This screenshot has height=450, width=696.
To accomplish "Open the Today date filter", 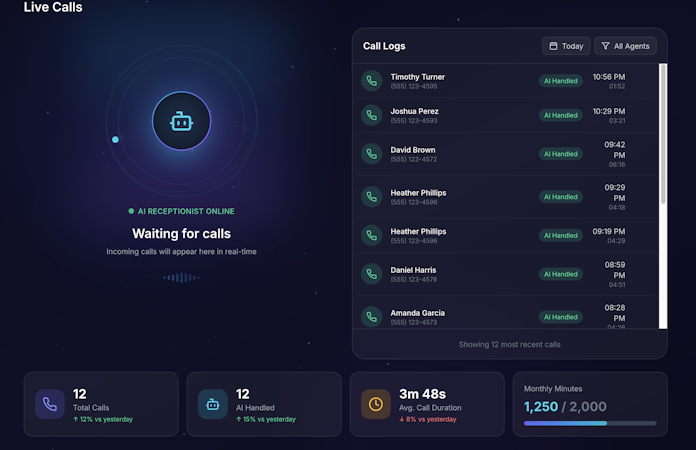I will click(x=566, y=46).
